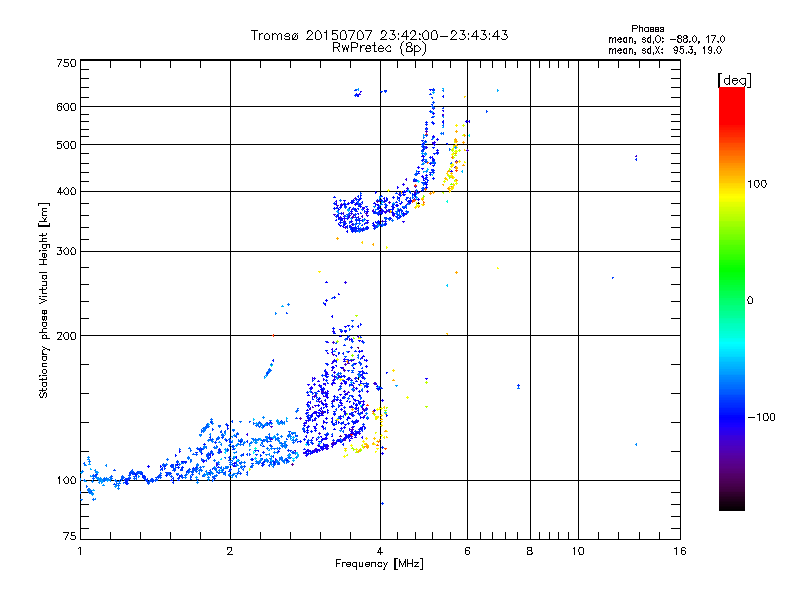Screen dimensions: 800x600
Task: Click y-axis tick label '200'
Action: pyautogui.click(x=66, y=336)
